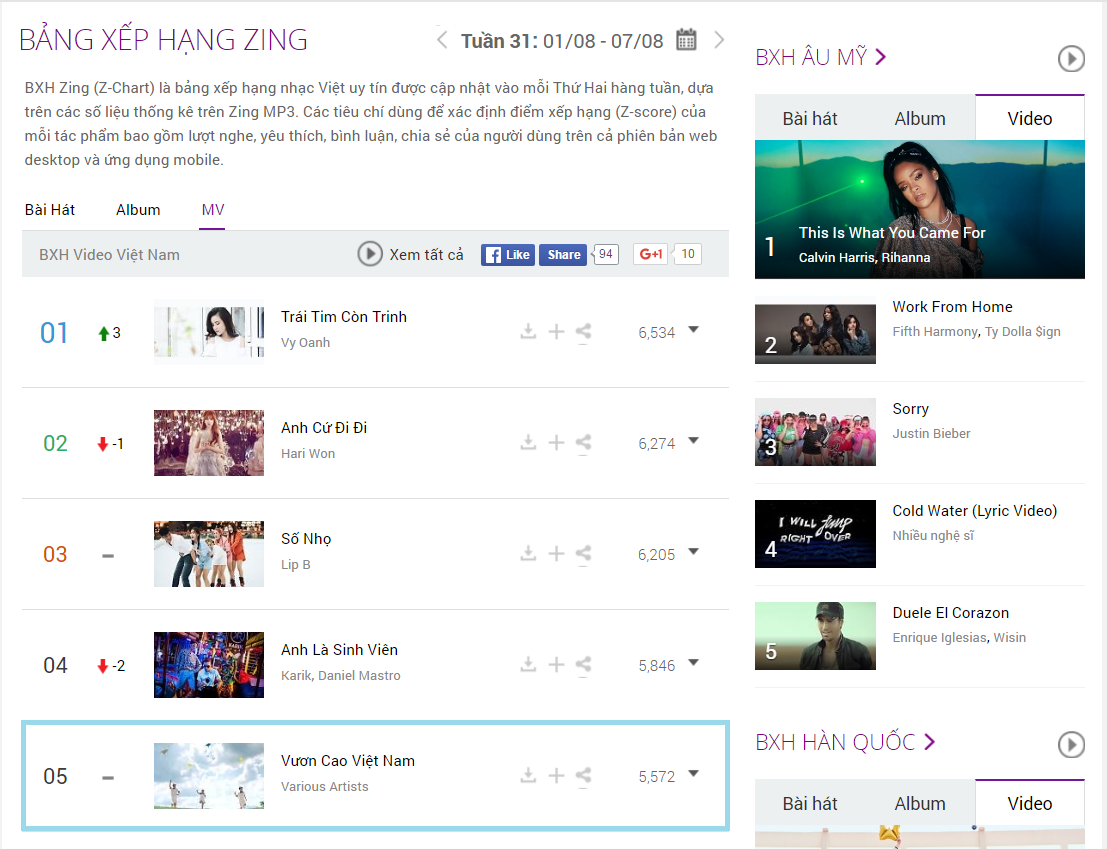
Task: Switch to the Bài Hát chart tab
Action: pyautogui.click(x=49, y=210)
